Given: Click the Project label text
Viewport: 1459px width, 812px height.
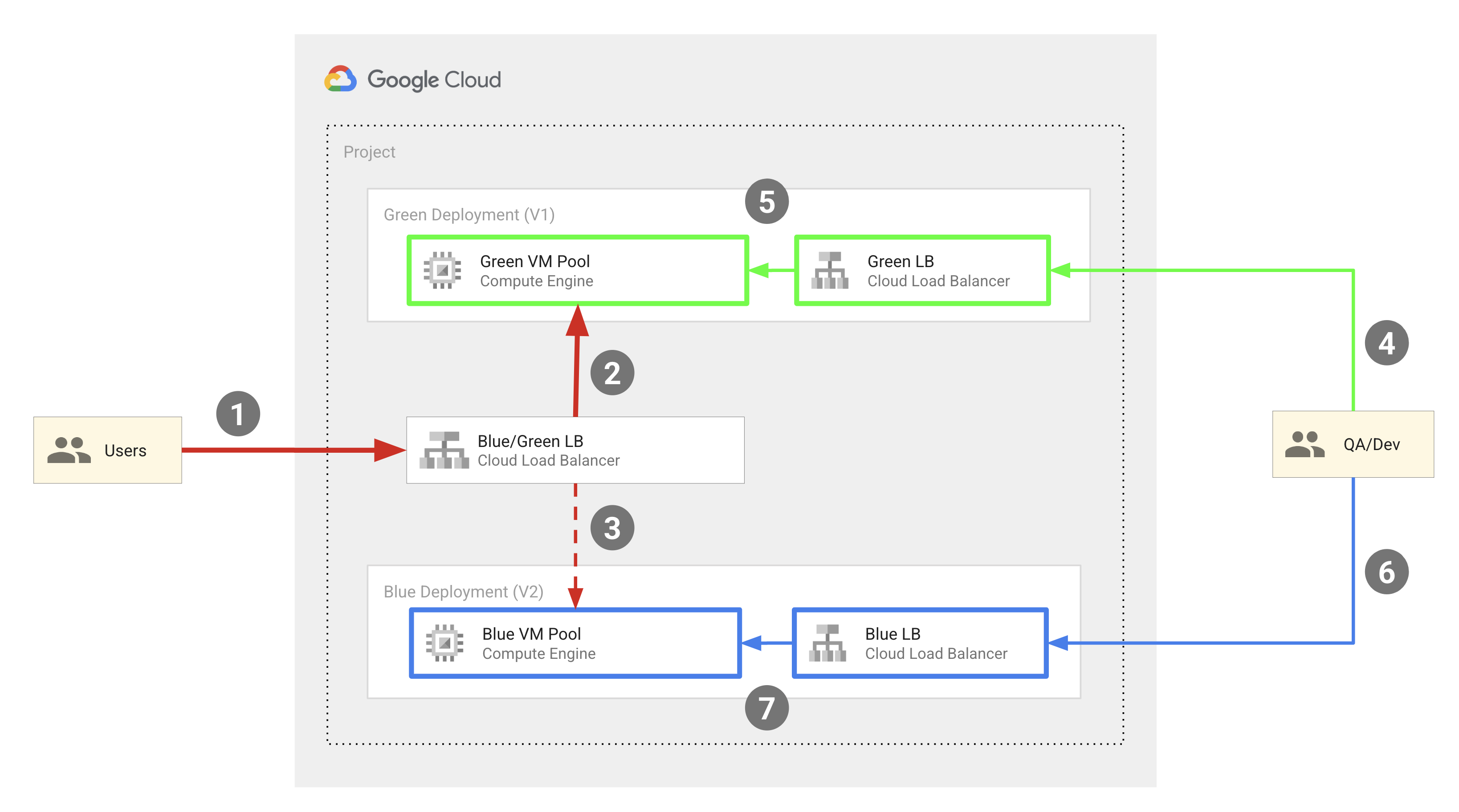Looking at the screenshot, I should [369, 152].
